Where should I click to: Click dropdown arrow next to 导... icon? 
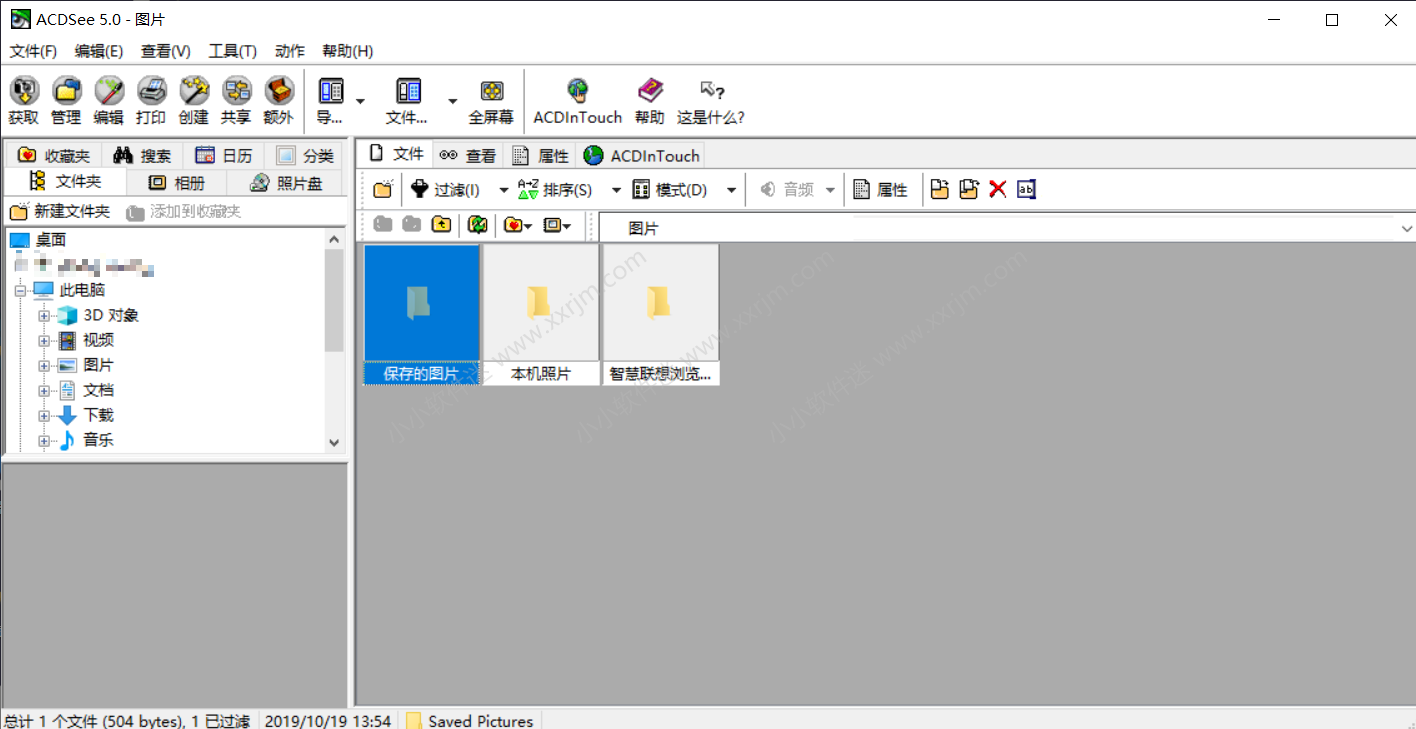click(x=360, y=101)
